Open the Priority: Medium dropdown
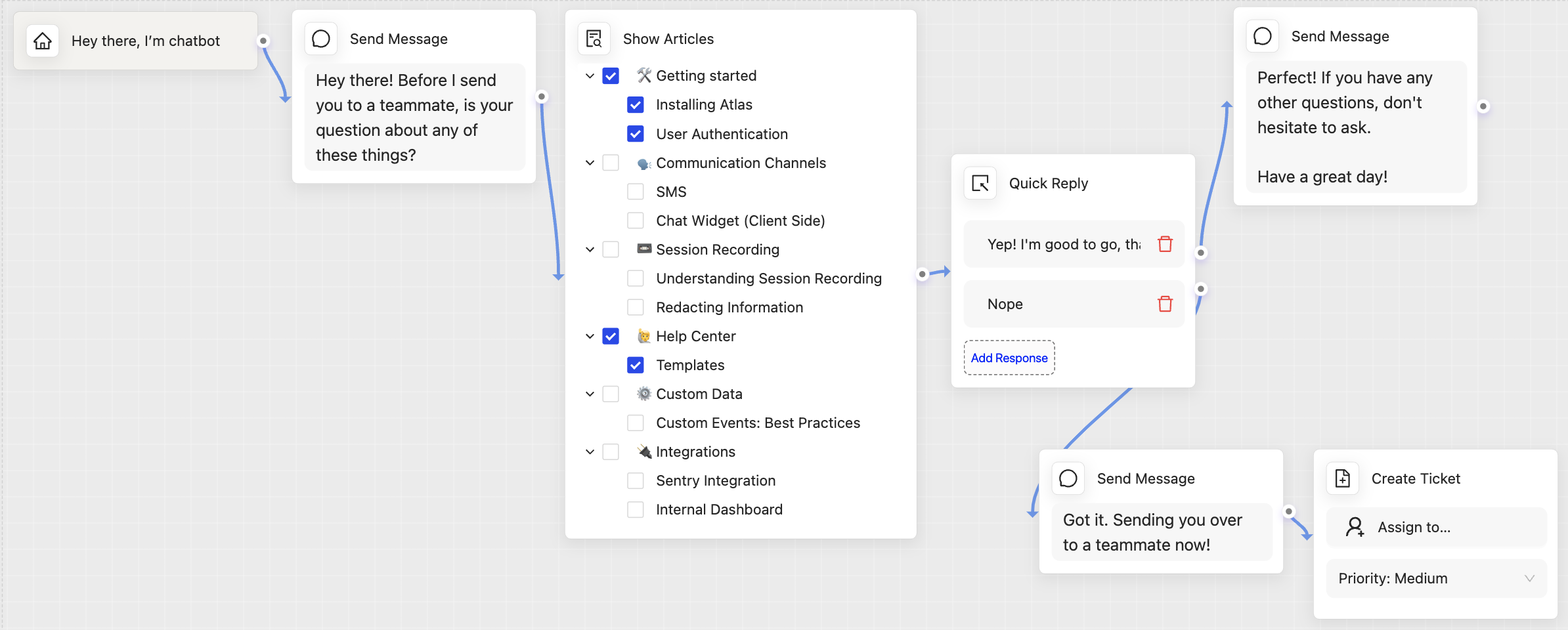Viewport: 1568px width, 630px height. pyautogui.click(x=1437, y=578)
